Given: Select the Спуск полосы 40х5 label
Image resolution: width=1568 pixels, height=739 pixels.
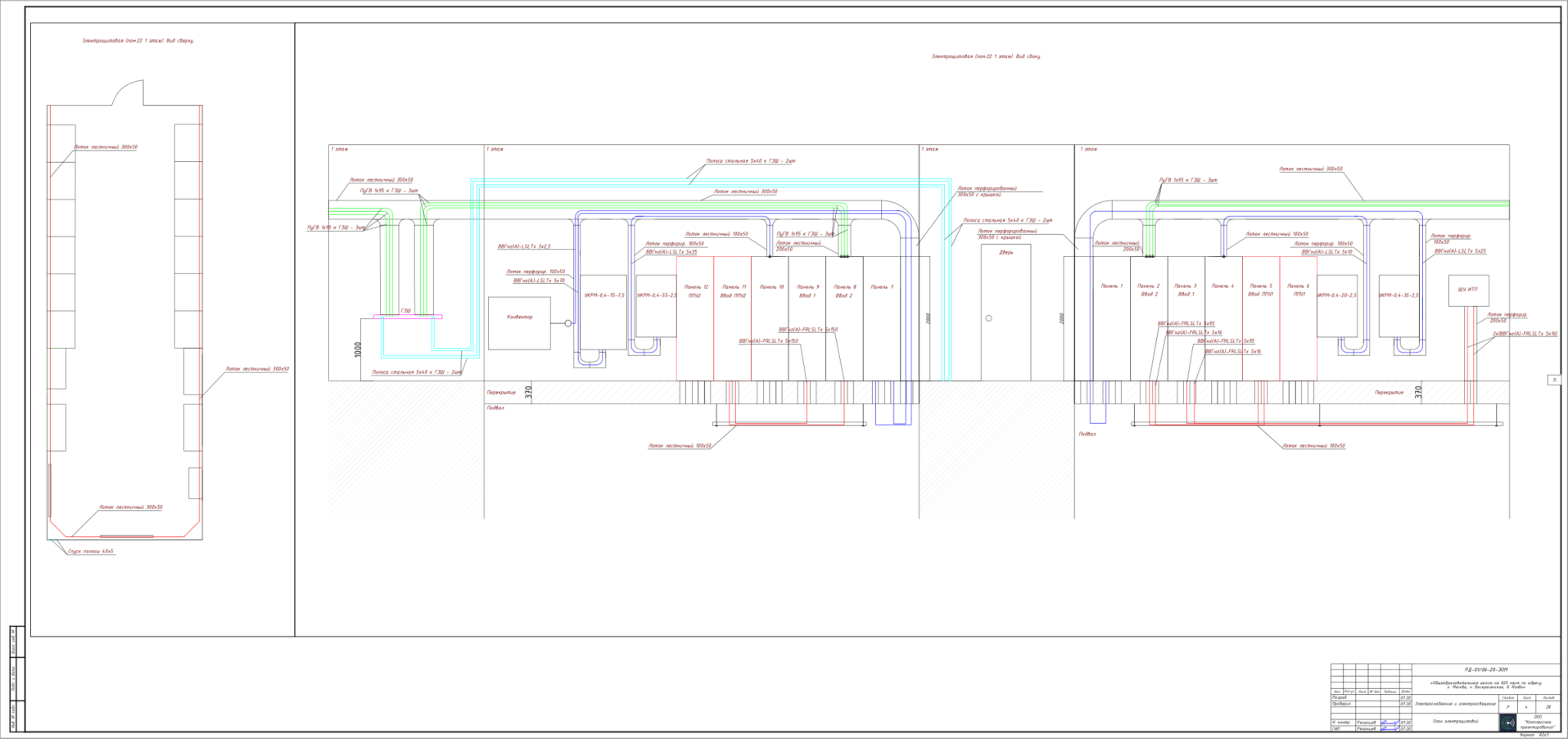Looking at the screenshot, I should (x=91, y=552).
